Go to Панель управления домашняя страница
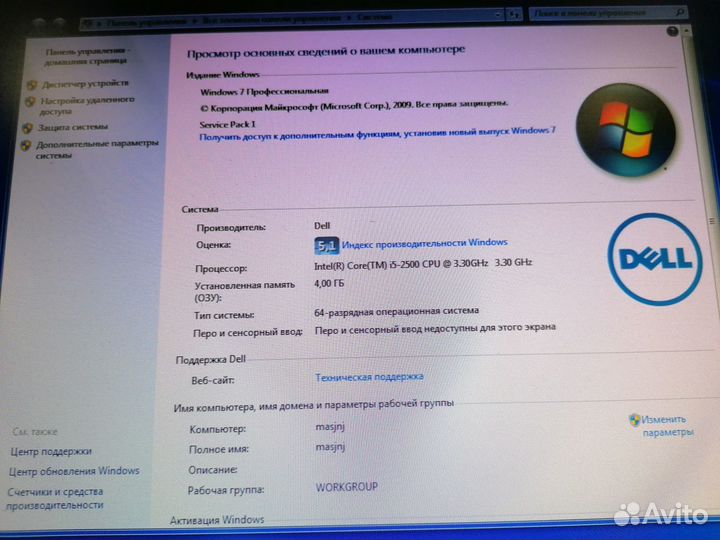 coord(87,56)
